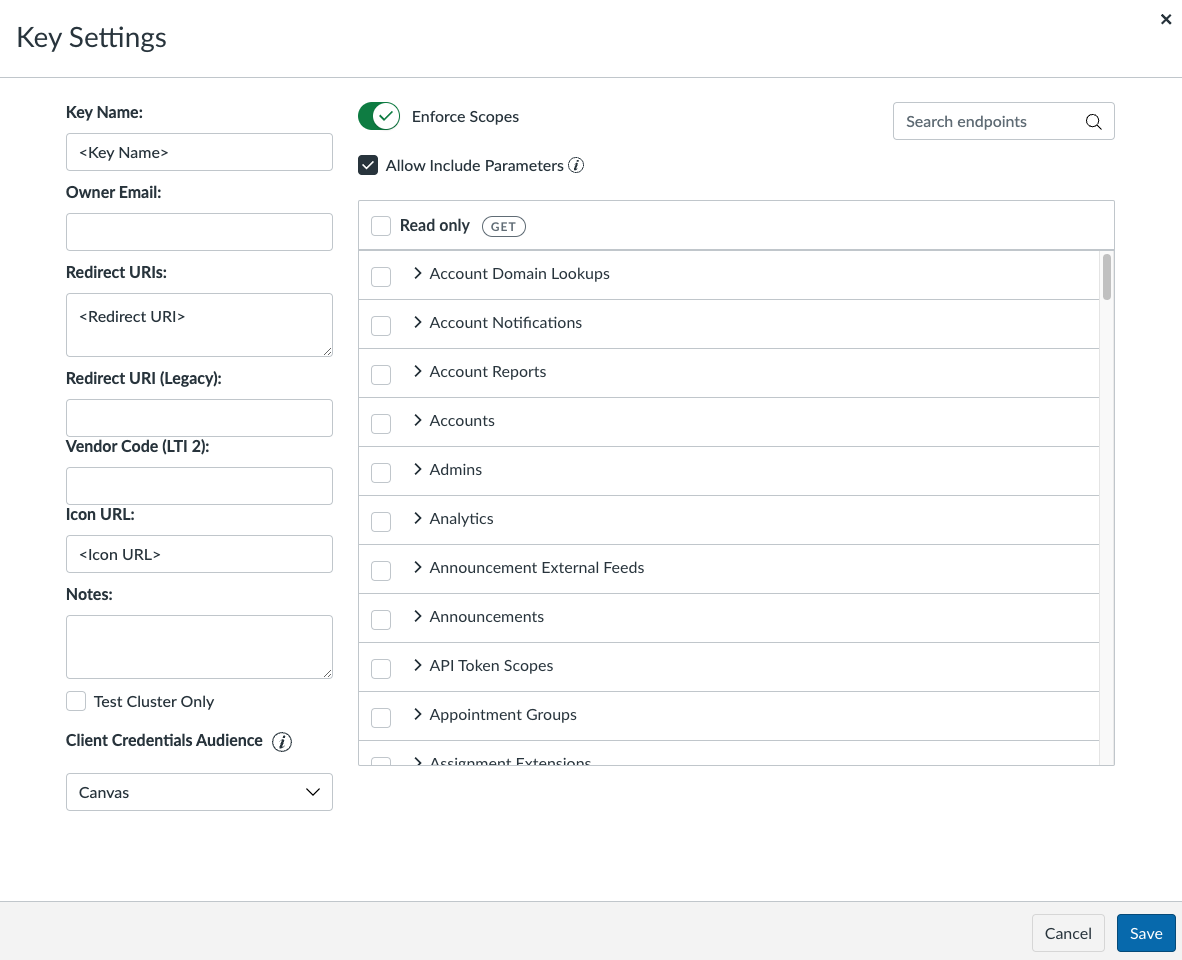1182x960 pixels.
Task: Check the checkbox for Announcement External Feeds
Action: 381,570
